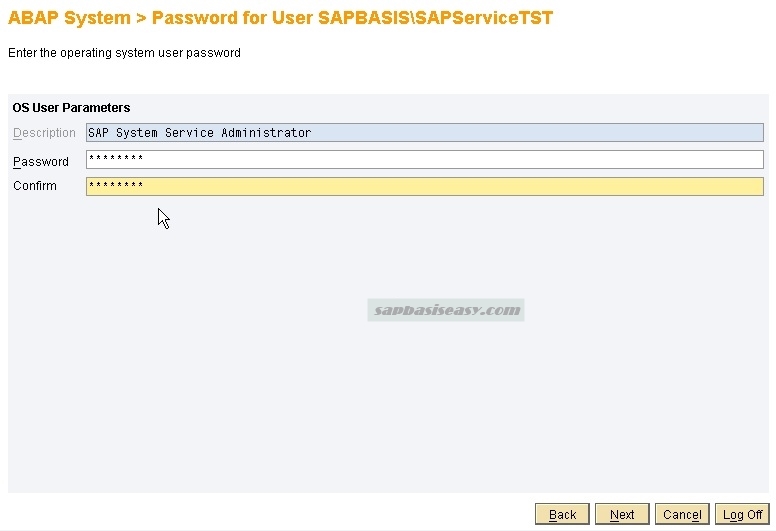
Task: Select the Description field text
Action: pos(425,133)
